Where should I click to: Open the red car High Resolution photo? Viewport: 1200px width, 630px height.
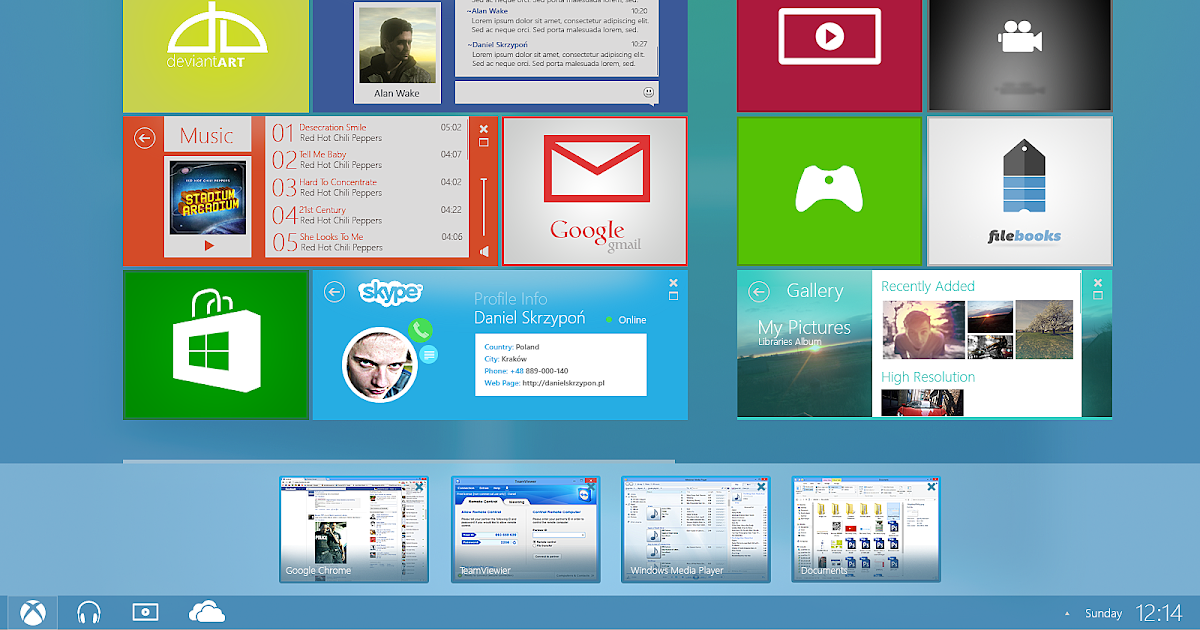click(x=922, y=403)
